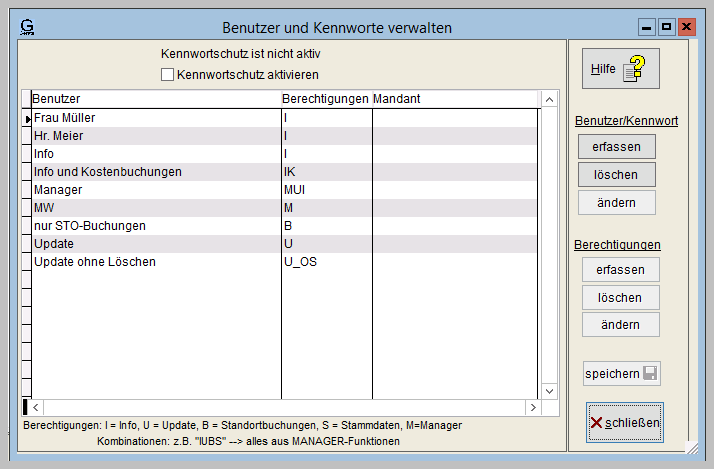
Task: Click erfassen under Benutzer/Kennwort
Action: [x=616, y=146]
